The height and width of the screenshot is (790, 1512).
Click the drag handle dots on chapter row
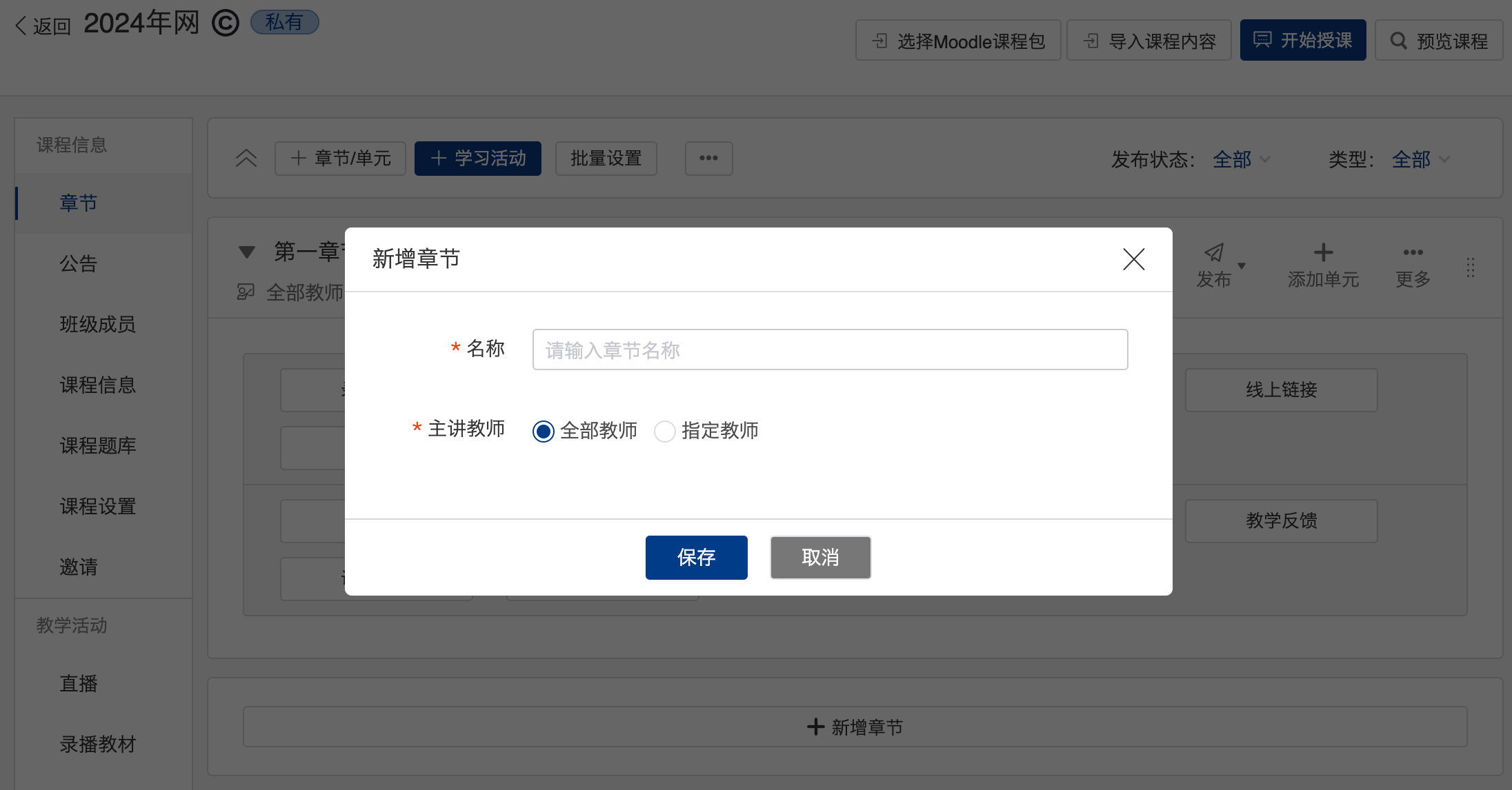[1470, 267]
